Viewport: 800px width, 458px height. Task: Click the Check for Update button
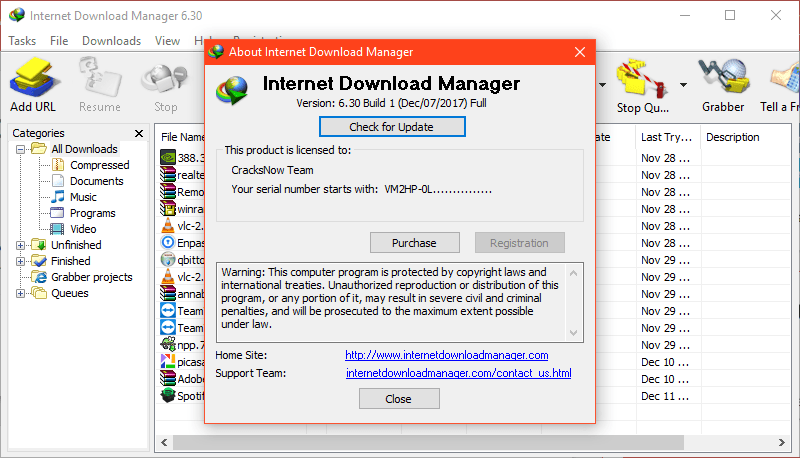pyautogui.click(x=392, y=126)
